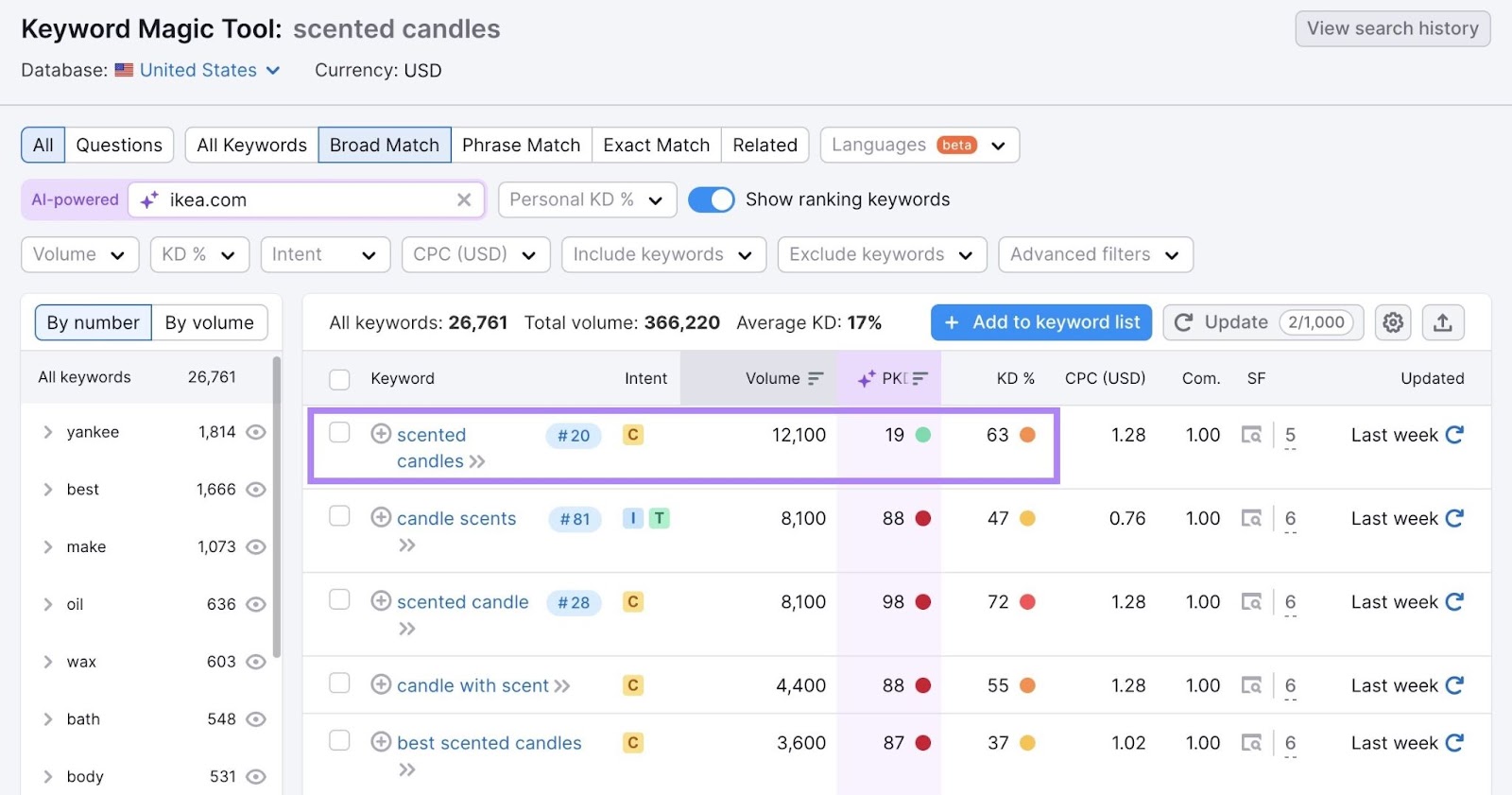The width and height of the screenshot is (1512, 795).
Task: Refresh the scented candle row
Action: tap(1454, 602)
